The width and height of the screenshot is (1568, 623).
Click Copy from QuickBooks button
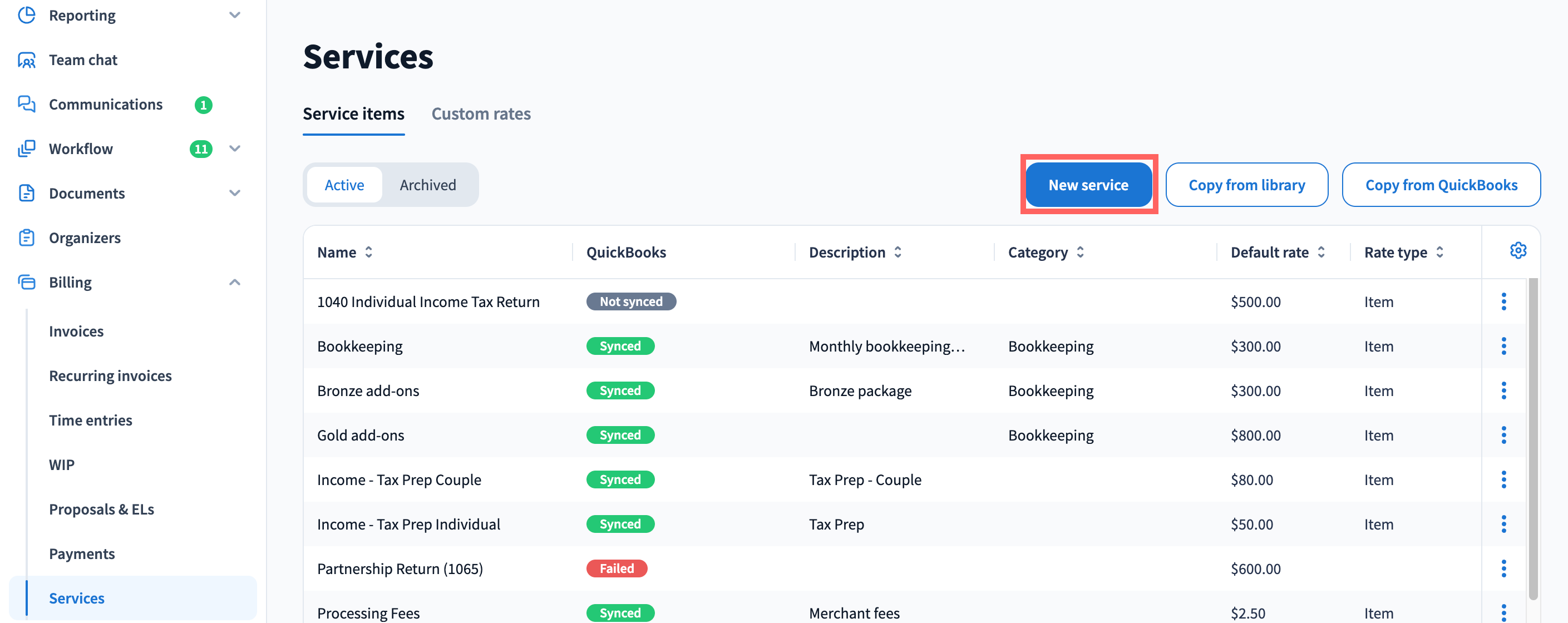pos(1441,185)
